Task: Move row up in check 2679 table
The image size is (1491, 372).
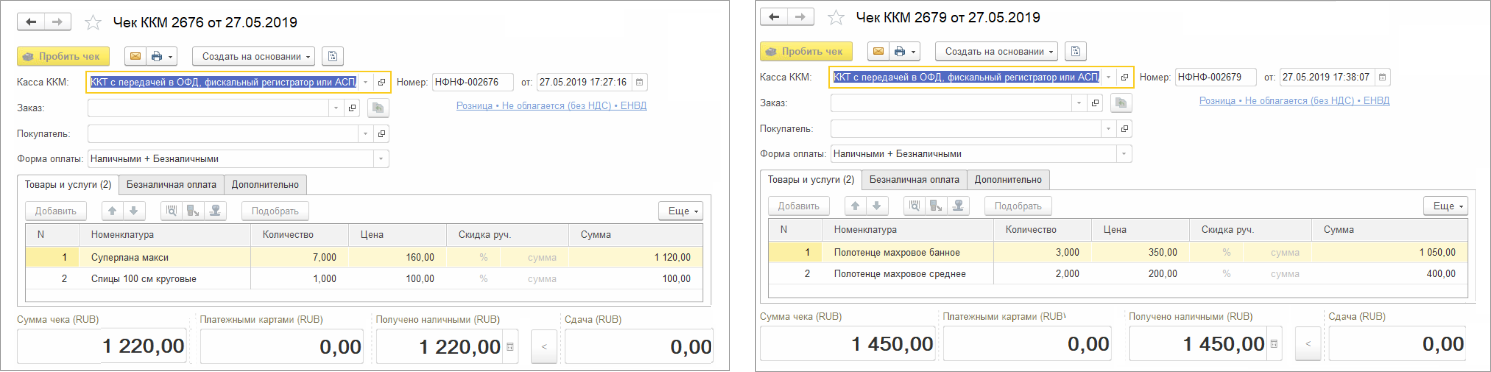Action: point(855,206)
